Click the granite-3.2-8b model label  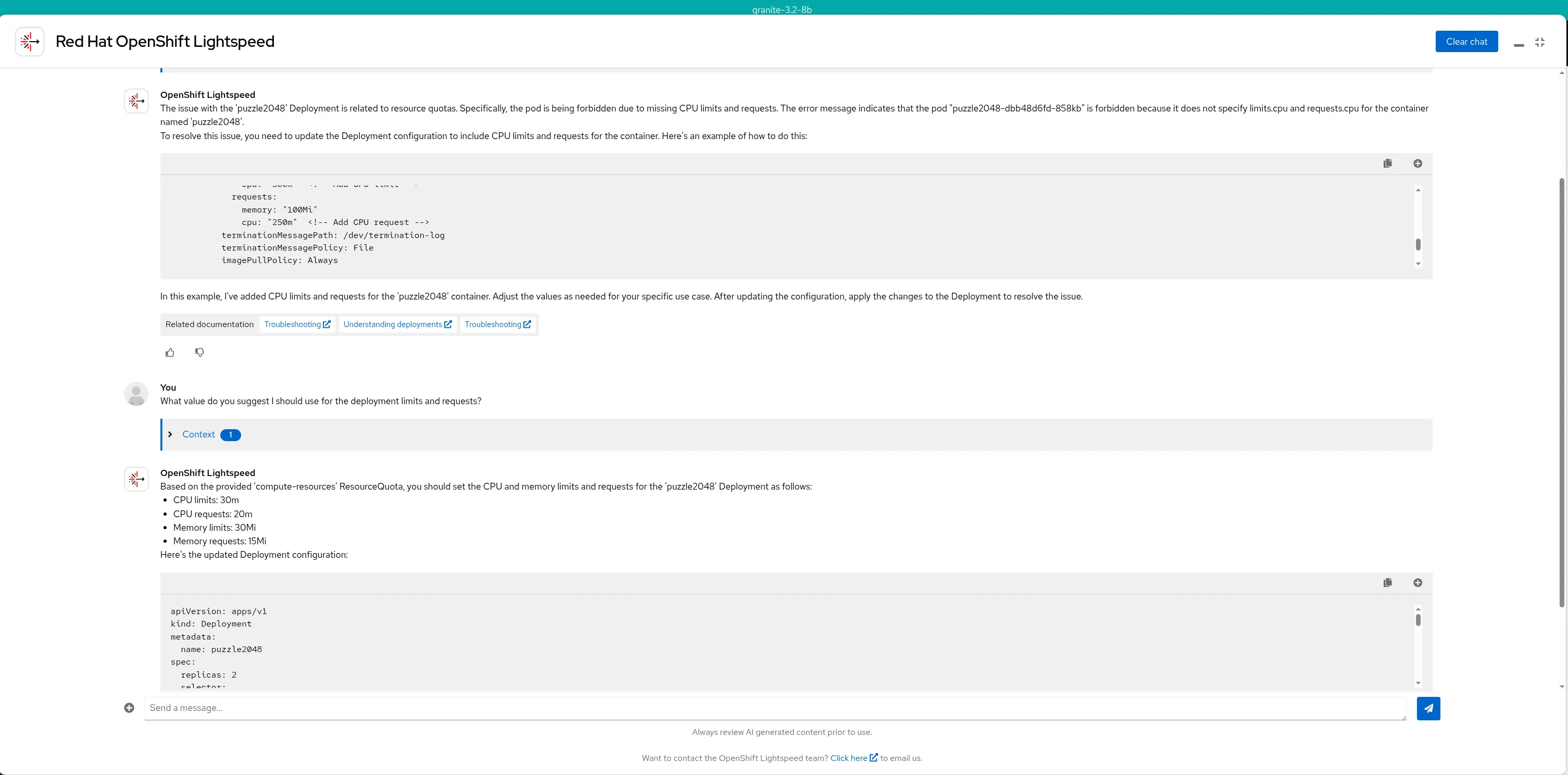tap(782, 9)
